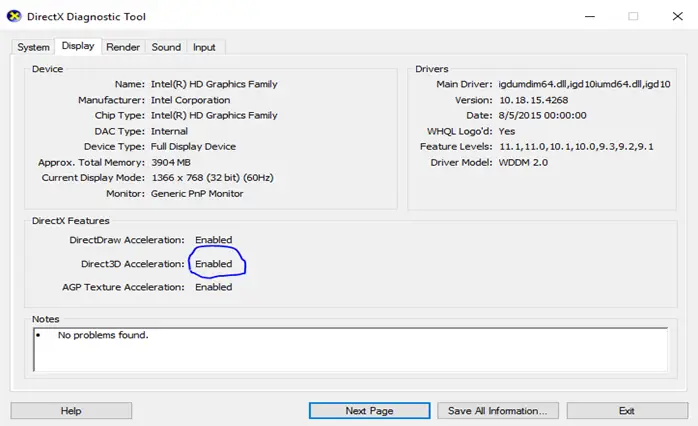Click display mode '1366 x 768 (32 bit) (60Hz)'
This screenshot has height=426, width=698.
click(213, 178)
